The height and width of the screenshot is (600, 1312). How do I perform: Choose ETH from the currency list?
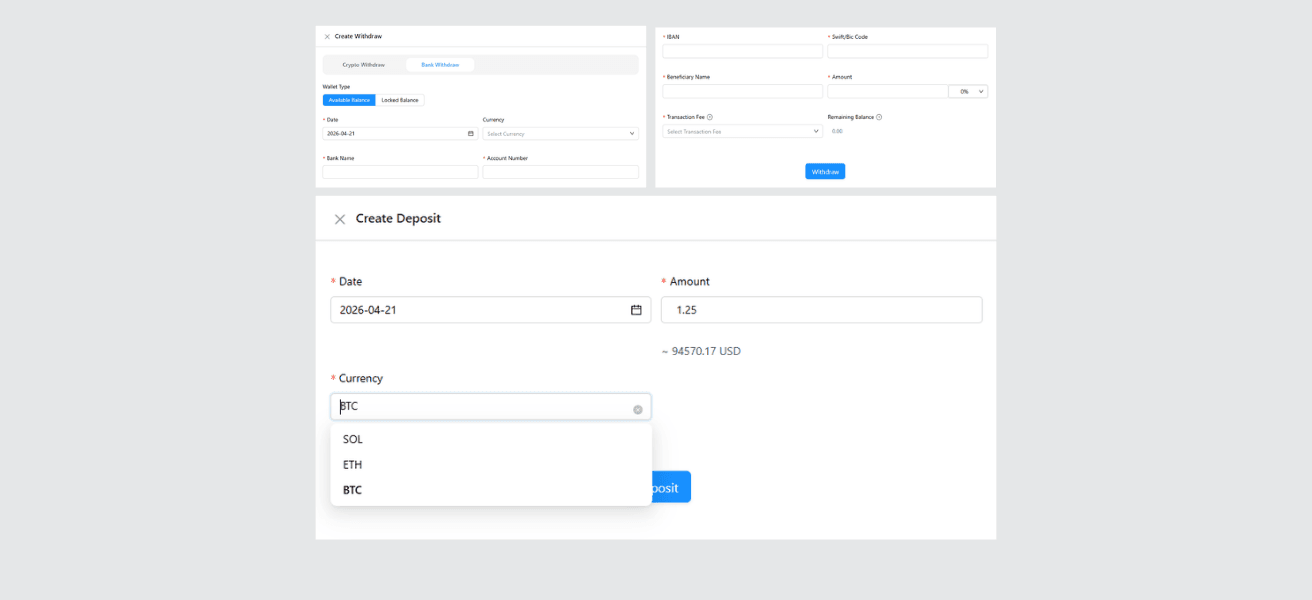tap(351, 464)
